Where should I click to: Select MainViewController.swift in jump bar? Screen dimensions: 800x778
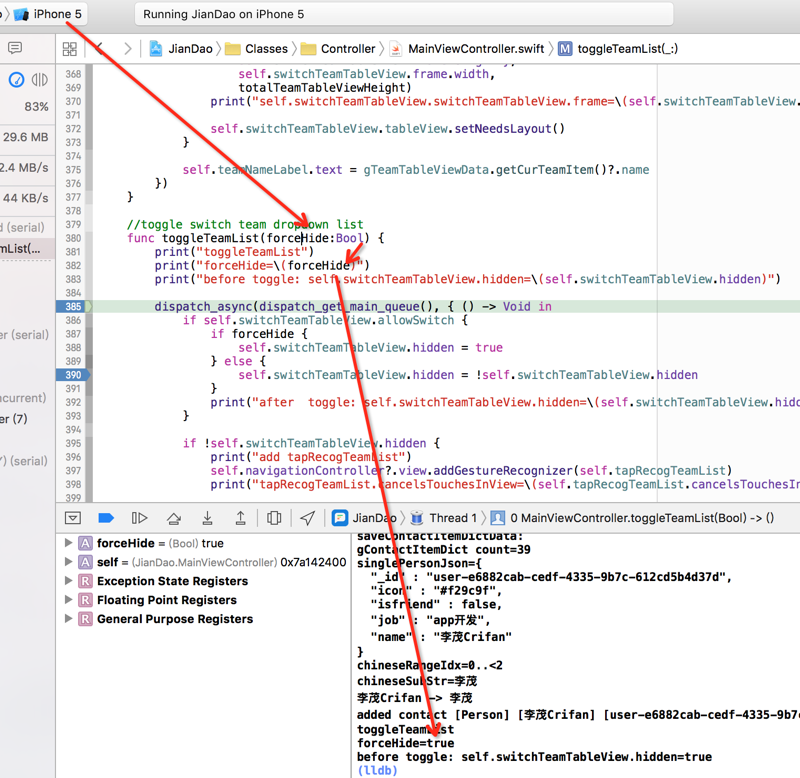coord(476,49)
